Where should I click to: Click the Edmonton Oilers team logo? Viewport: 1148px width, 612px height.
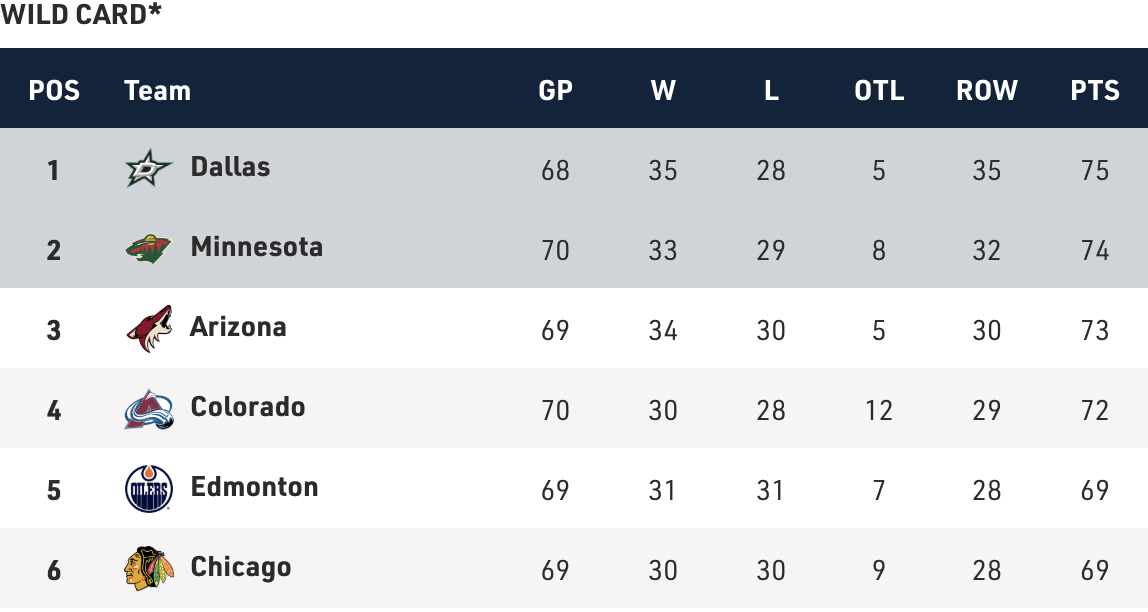coord(149,489)
